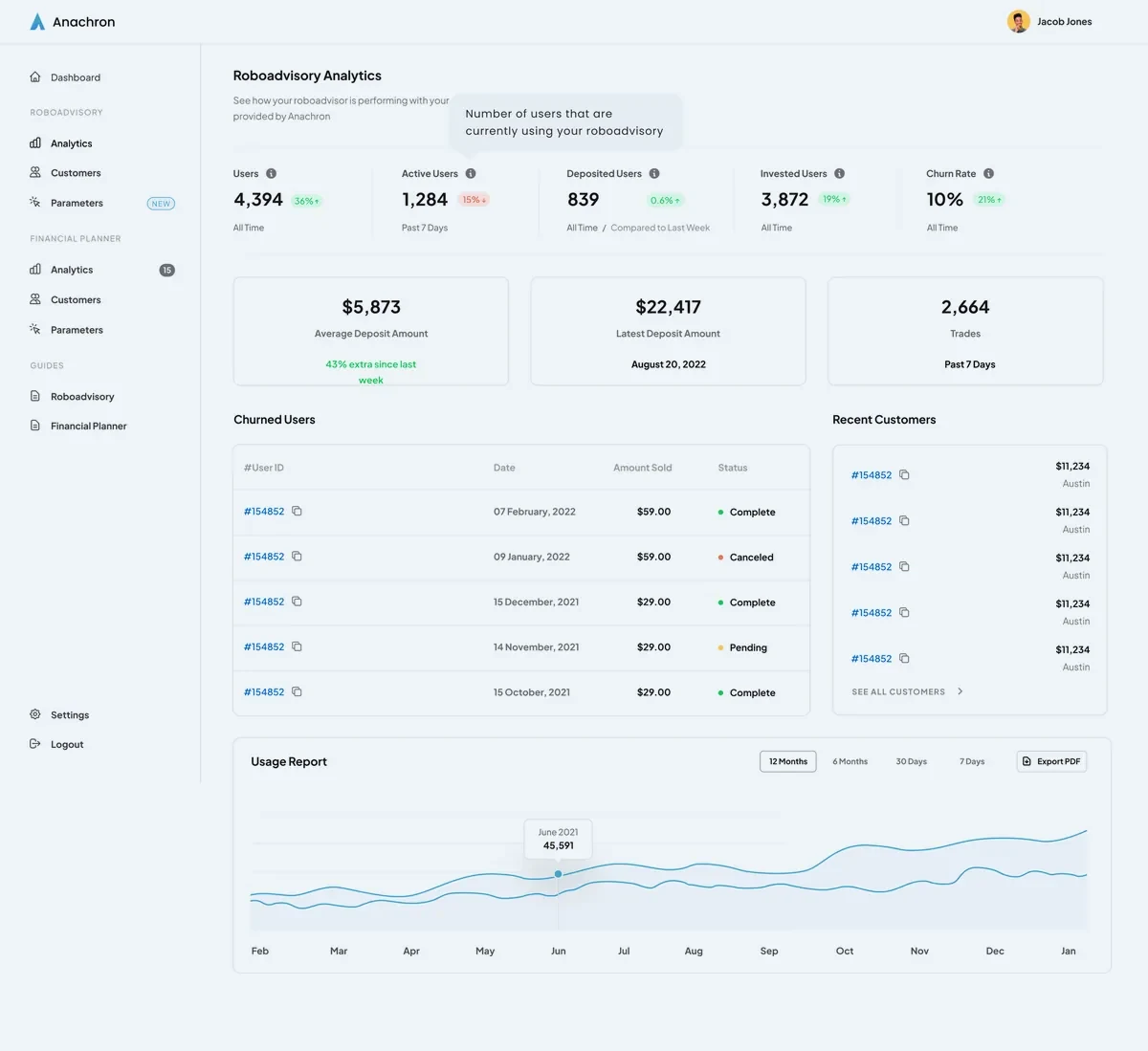Click See All Customers link
This screenshot has width=1148, height=1051.
point(898,691)
